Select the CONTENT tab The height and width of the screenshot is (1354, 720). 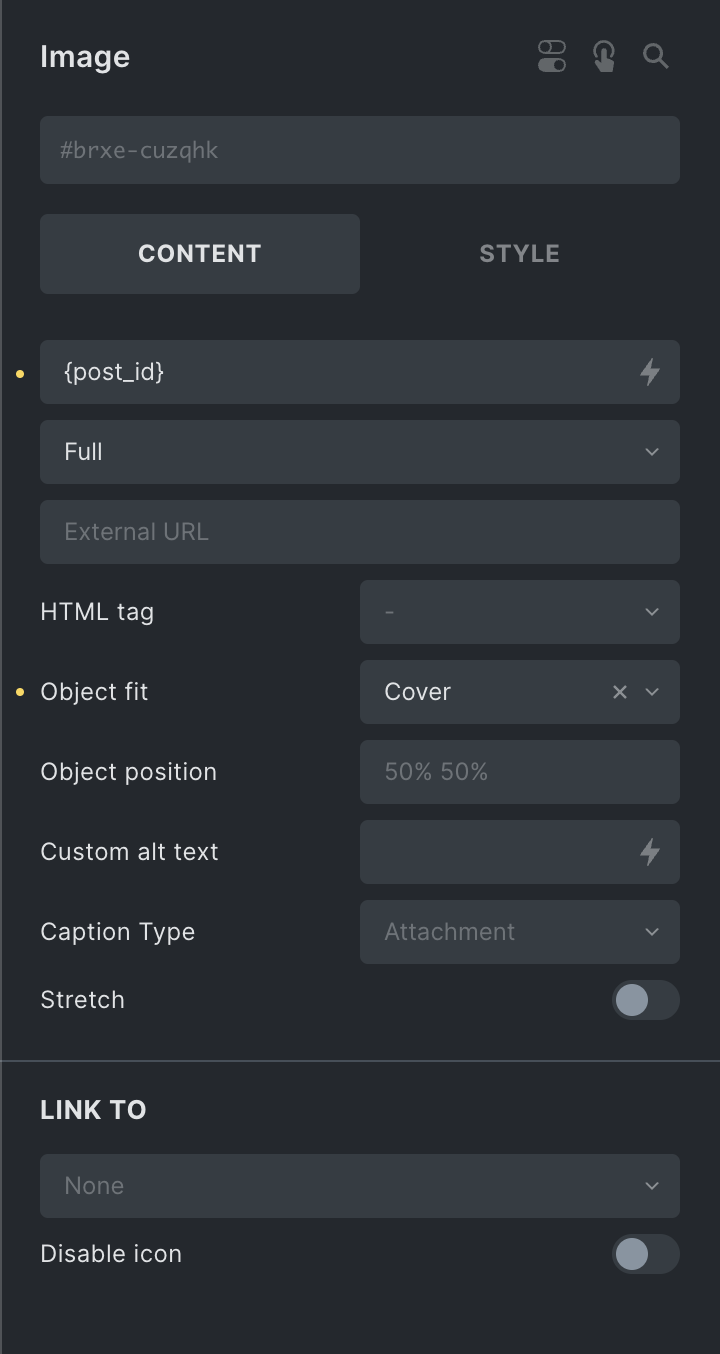coord(200,254)
